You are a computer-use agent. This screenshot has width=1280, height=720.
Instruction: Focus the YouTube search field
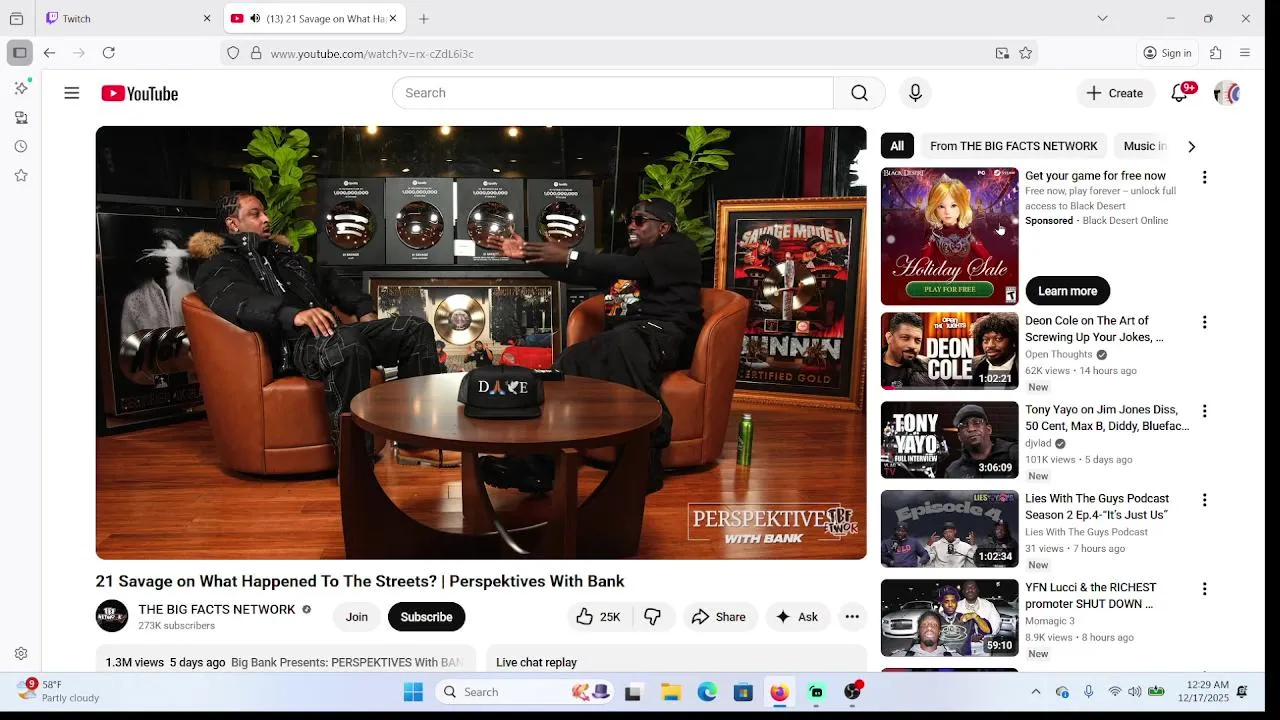pos(613,93)
